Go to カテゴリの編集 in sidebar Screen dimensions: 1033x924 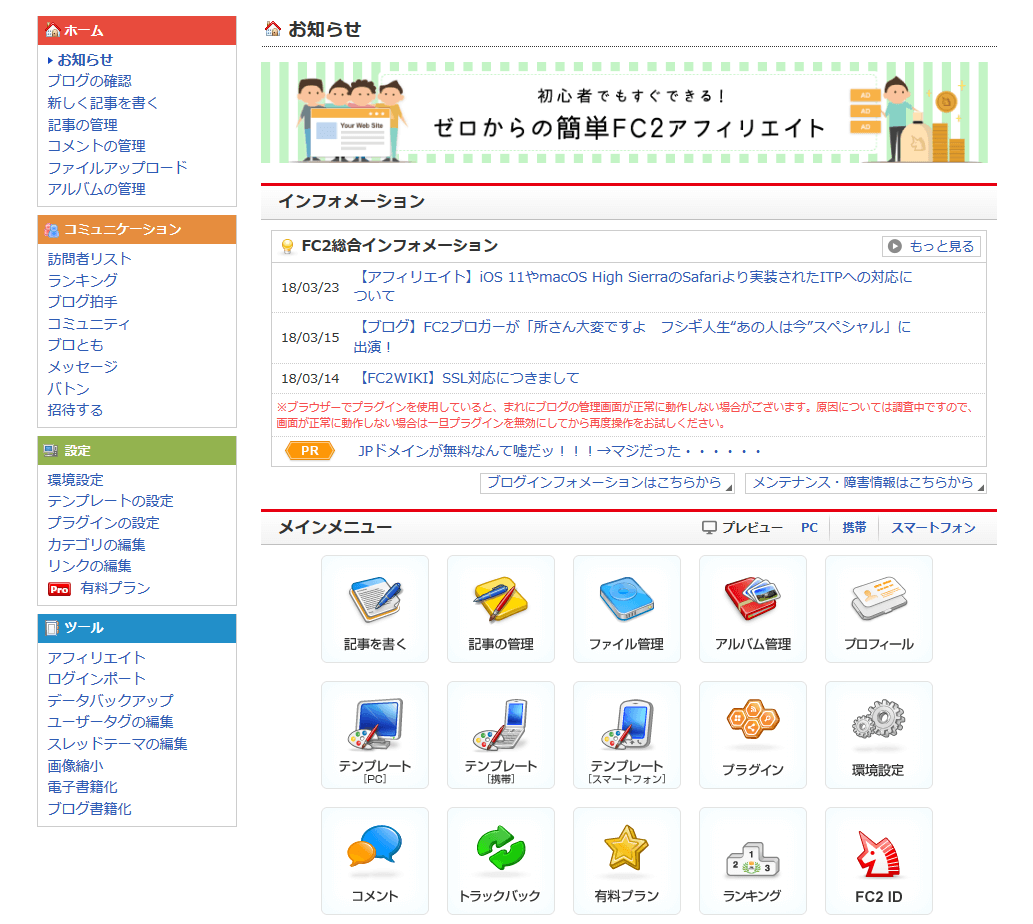pyautogui.click(x=96, y=545)
